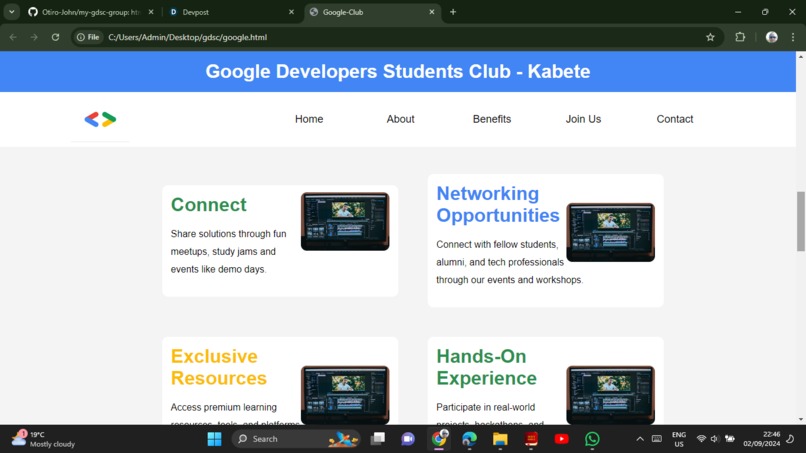Open the volume speaker tray icon
Viewport: 806px width, 453px height.
point(715,439)
